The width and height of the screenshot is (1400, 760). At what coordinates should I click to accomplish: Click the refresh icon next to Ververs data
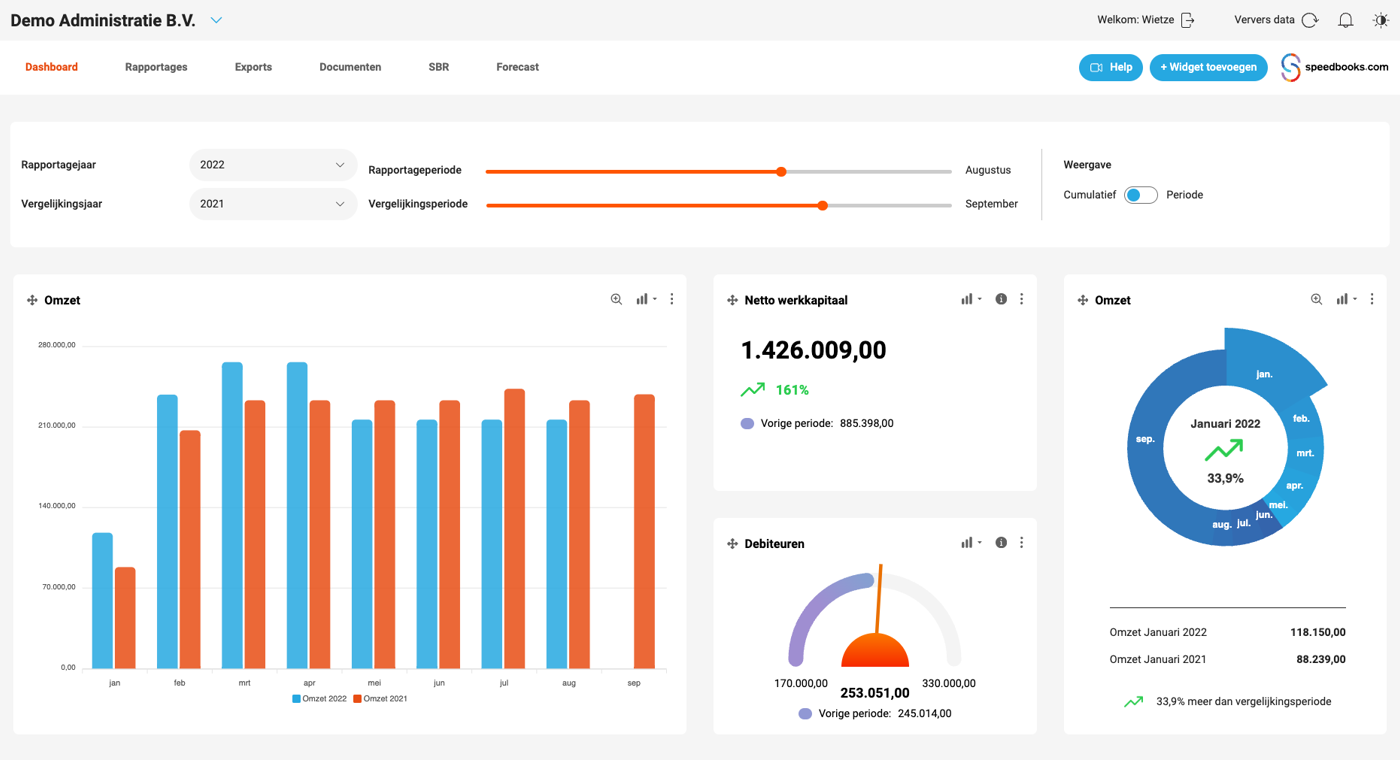[1310, 20]
